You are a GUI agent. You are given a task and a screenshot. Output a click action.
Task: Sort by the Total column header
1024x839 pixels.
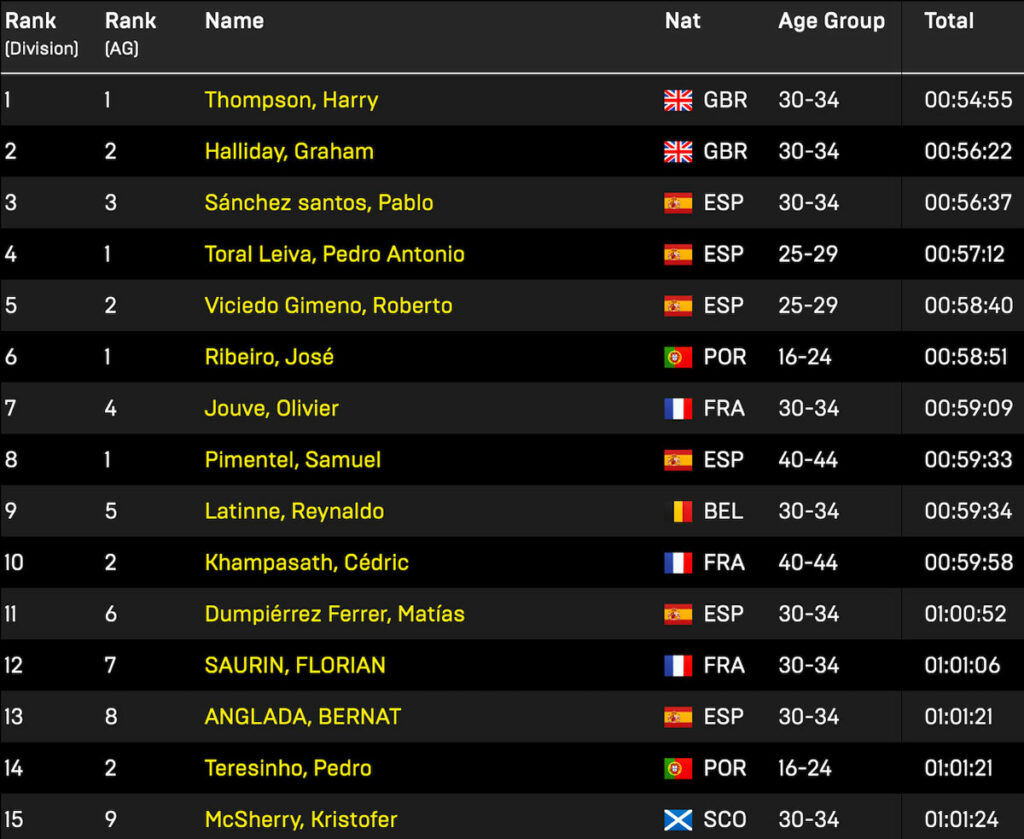click(948, 21)
